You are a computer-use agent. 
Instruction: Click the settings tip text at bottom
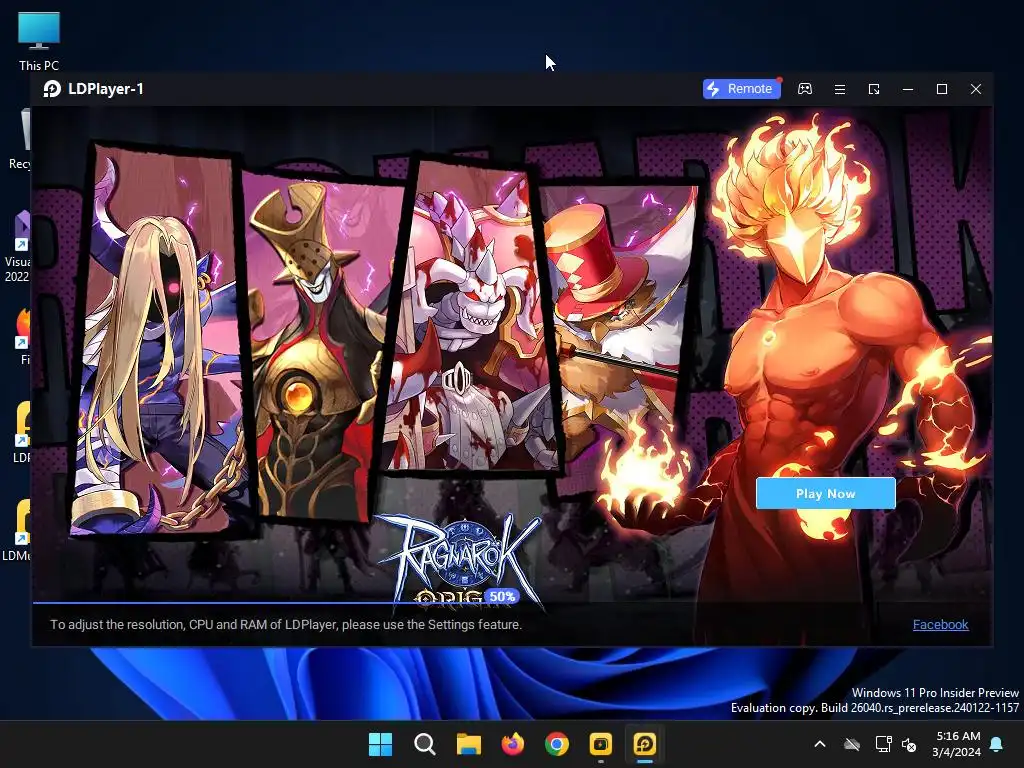point(286,624)
